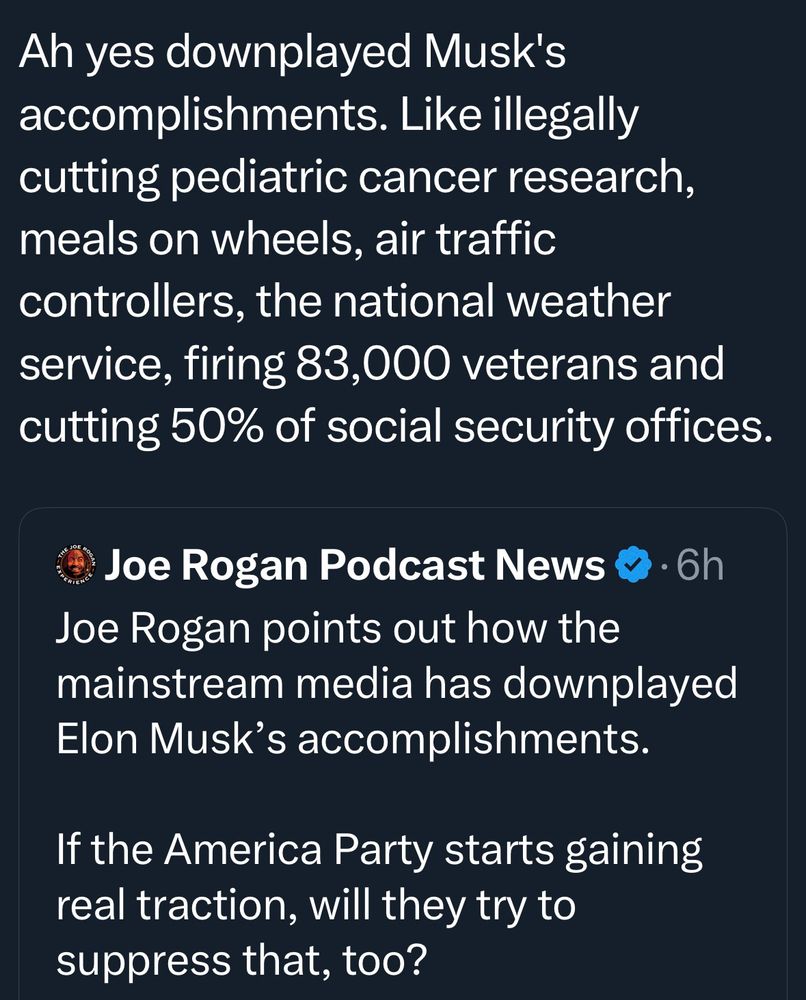Tap the '83,000' figure in the post

point(371,365)
